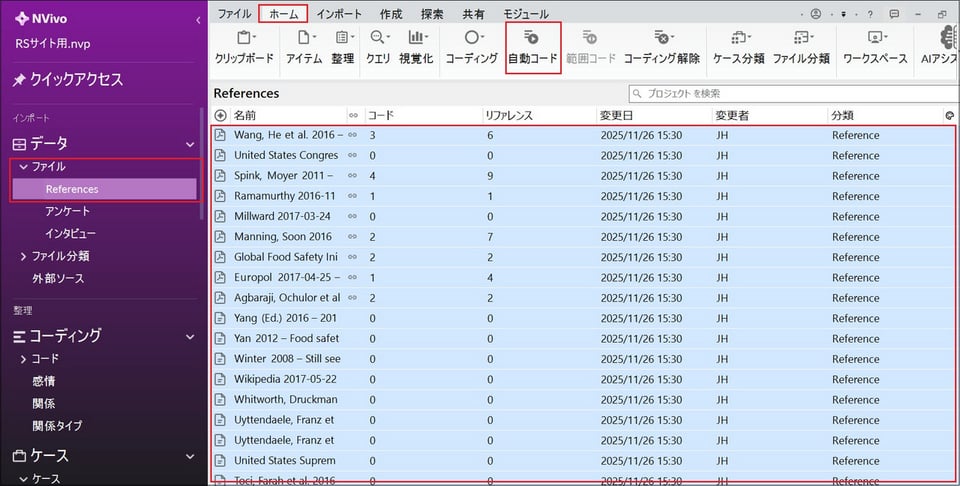Collapse the navigation pane chevron
The image size is (960, 486).
coord(198,20)
